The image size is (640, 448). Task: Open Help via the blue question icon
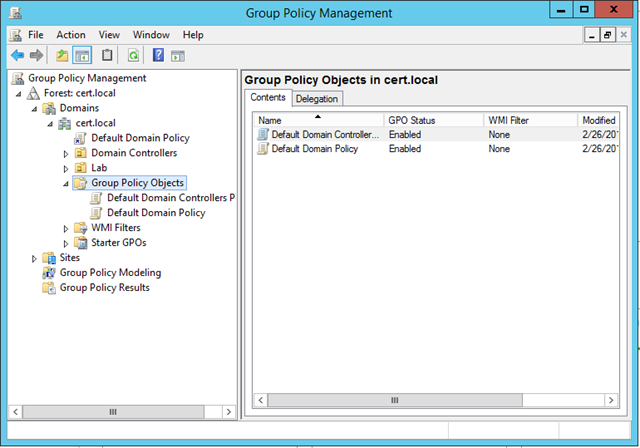pos(158,55)
